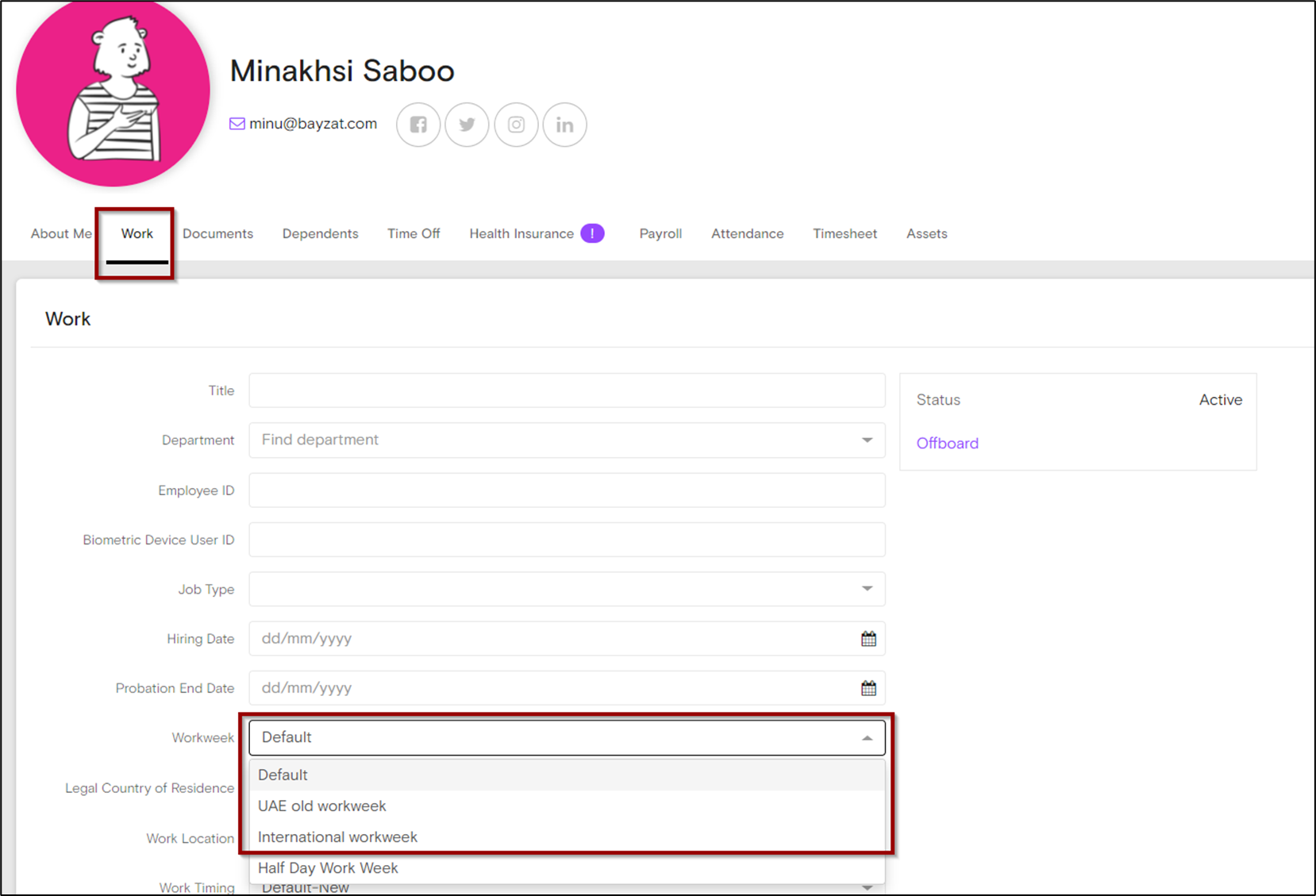Click the Biometric Device User ID field
The image size is (1316, 896).
pyautogui.click(x=567, y=540)
